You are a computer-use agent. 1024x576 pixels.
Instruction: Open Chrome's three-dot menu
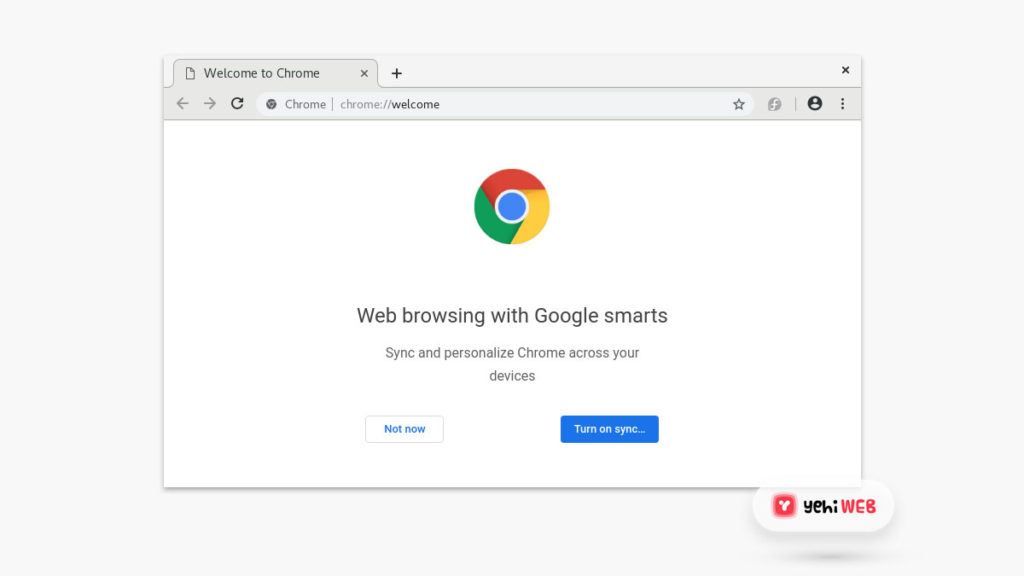[x=842, y=104]
